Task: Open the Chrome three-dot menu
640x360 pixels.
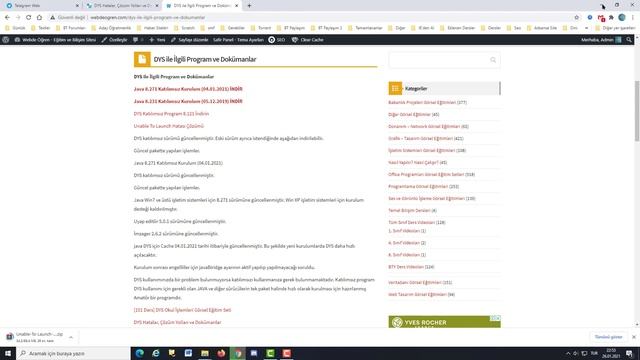Action: pos(633,18)
